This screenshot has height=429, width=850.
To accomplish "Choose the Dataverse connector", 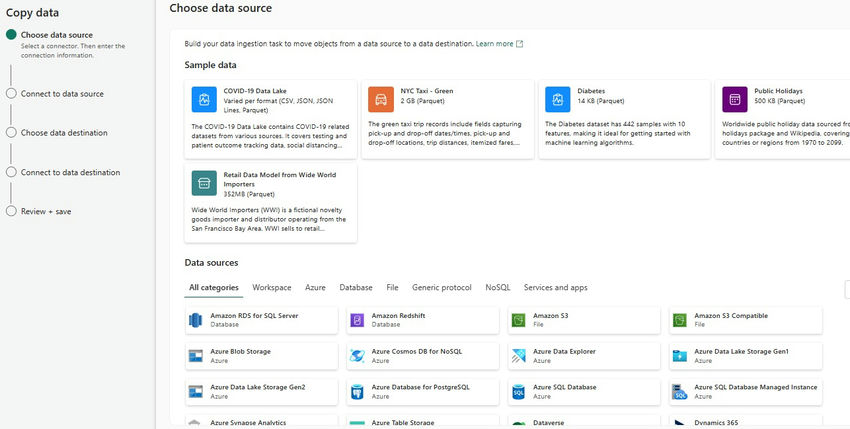I will (x=584, y=422).
